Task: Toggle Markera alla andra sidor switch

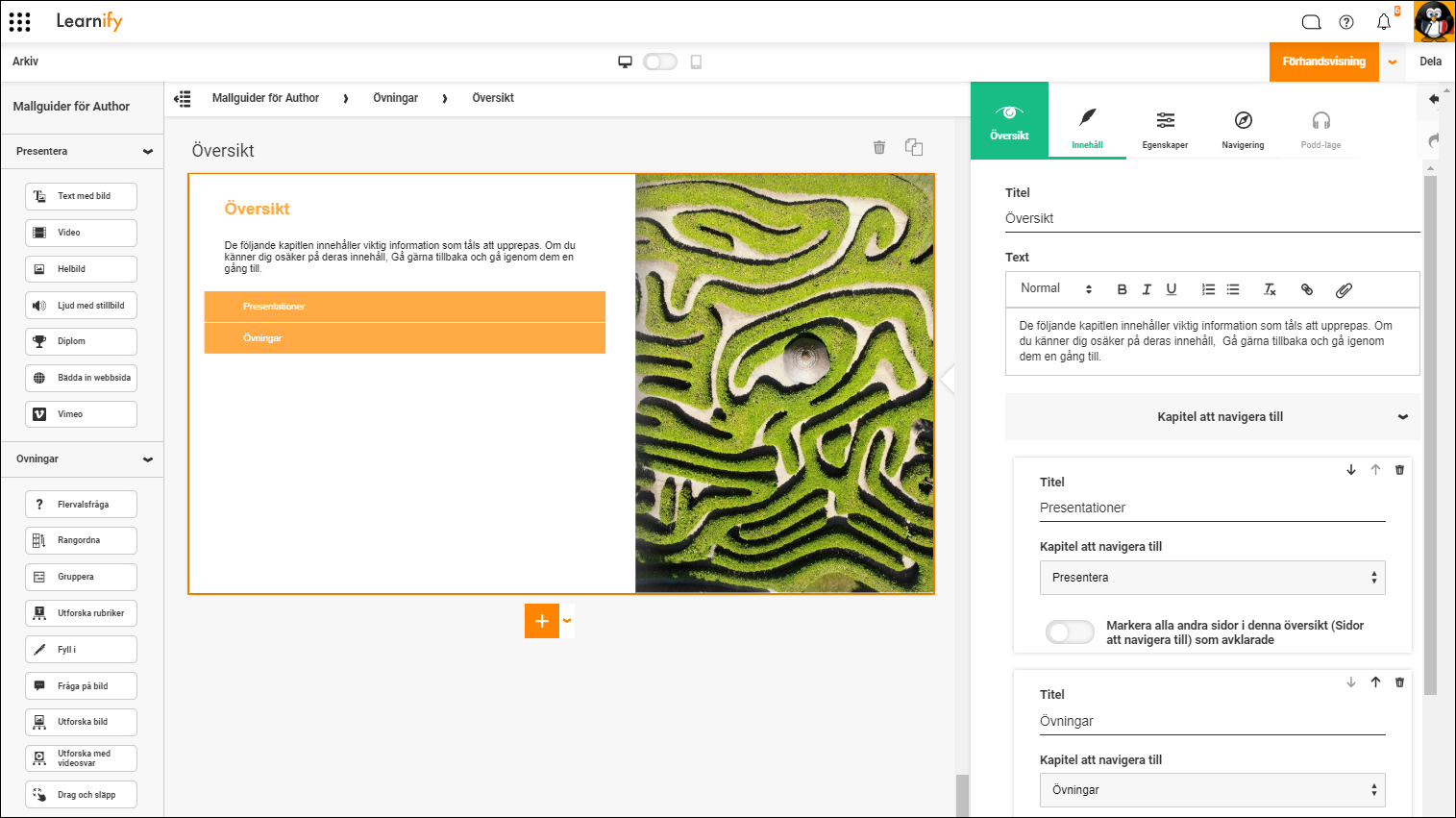Action: point(1070,632)
